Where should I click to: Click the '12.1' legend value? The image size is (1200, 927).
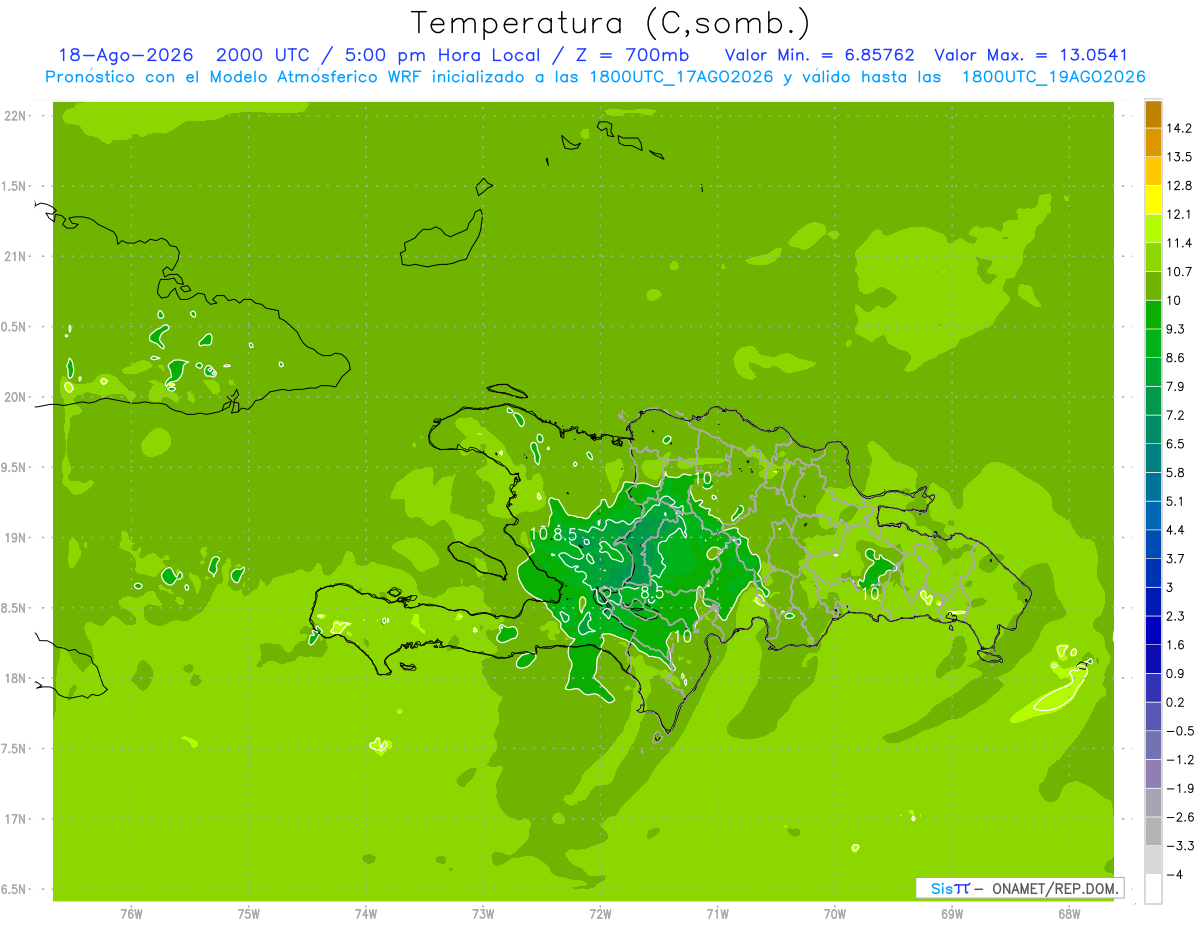pyautogui.click(x=1178, y=214)
